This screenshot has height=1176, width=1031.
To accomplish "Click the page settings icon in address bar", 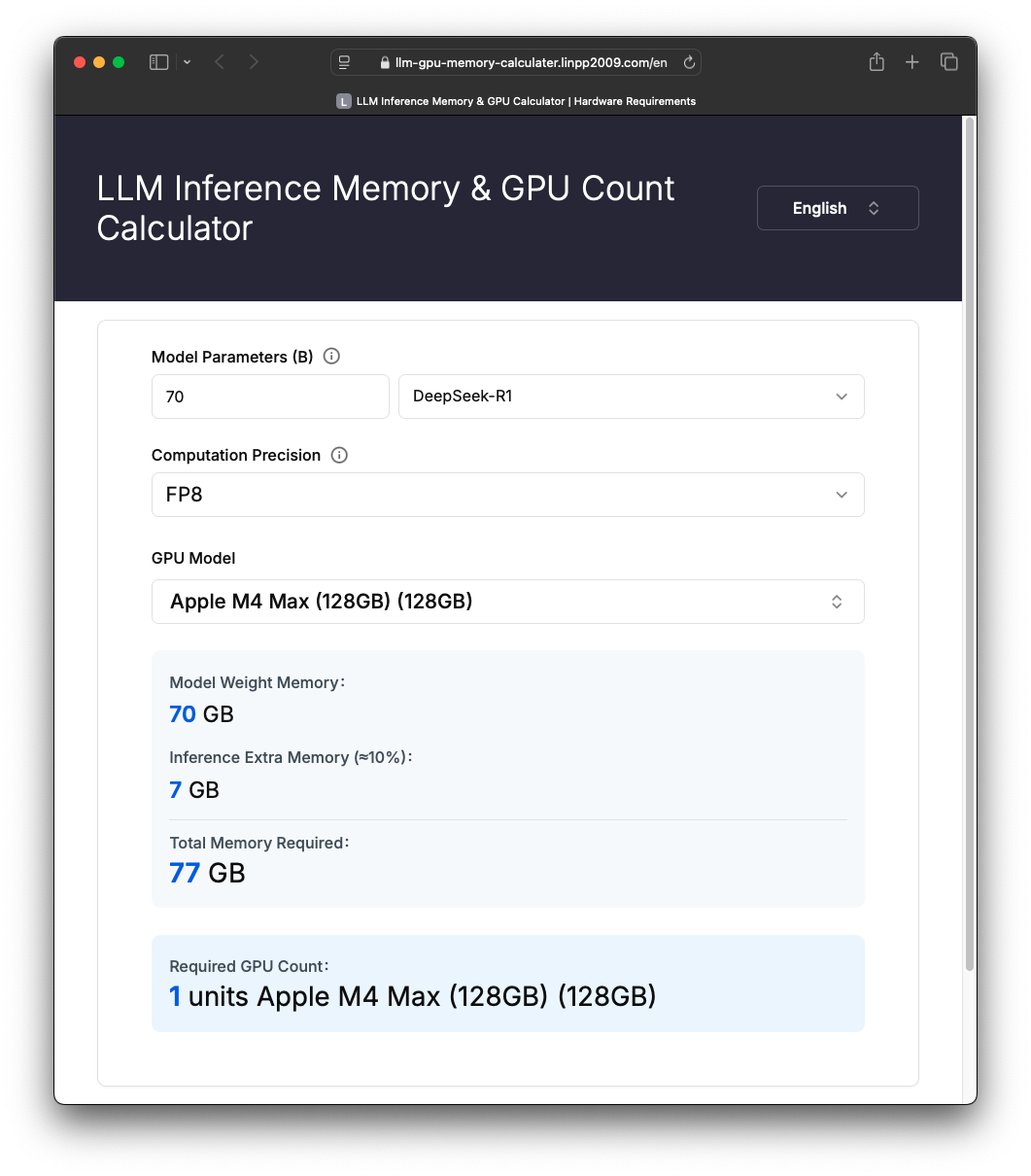I will (344, 62).
